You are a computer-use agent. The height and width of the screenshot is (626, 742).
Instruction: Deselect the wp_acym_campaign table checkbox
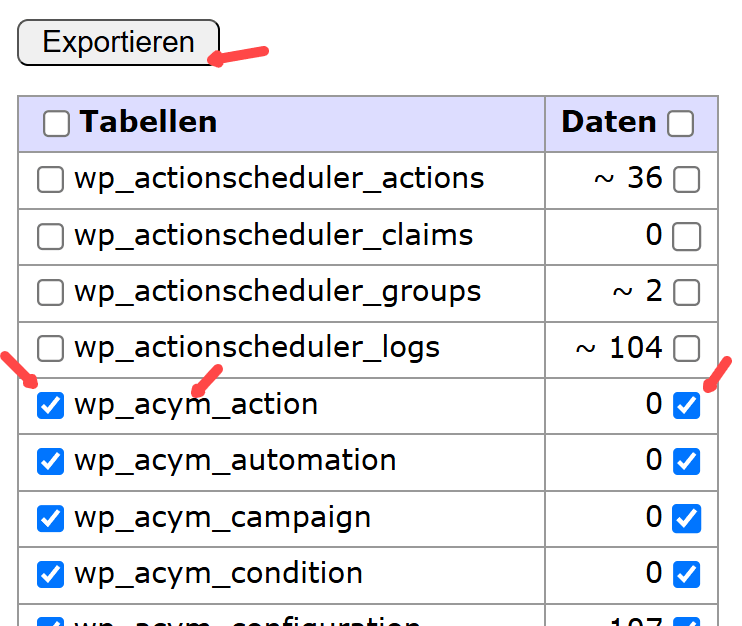pyautogui.click(x=50, y=518)
